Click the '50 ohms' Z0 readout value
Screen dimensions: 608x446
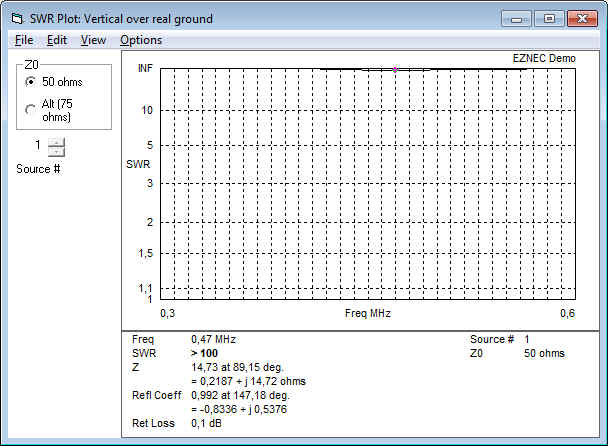click(x=544, y=353)
